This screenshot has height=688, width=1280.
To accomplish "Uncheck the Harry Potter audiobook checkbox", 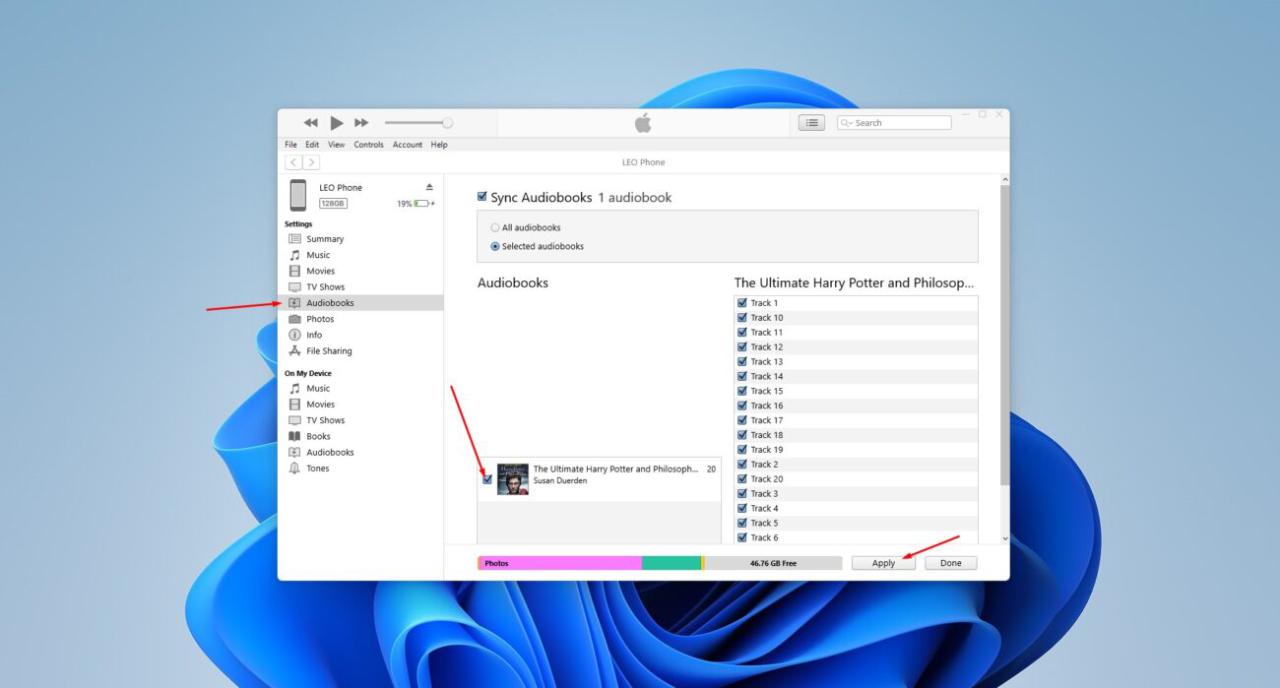I will (x=487, y=479).
